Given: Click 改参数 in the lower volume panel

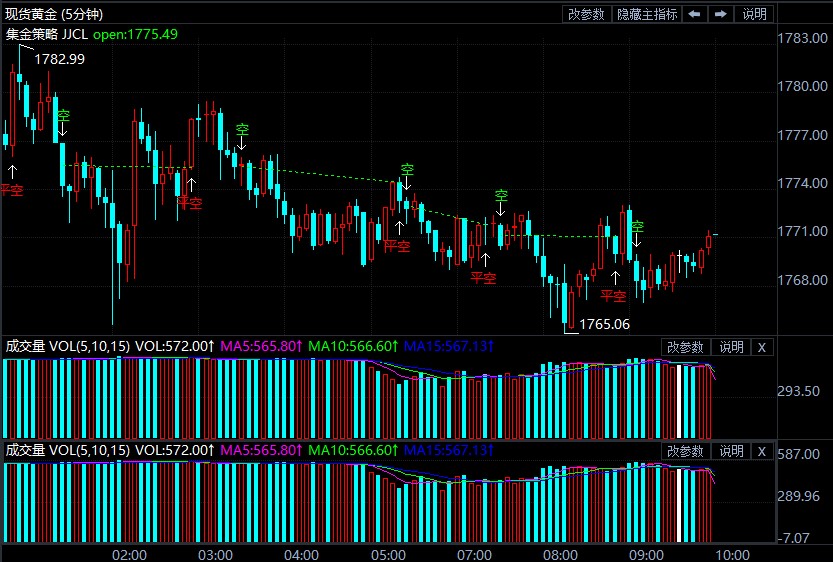Looking at the screenshot, I should point(685,452).
